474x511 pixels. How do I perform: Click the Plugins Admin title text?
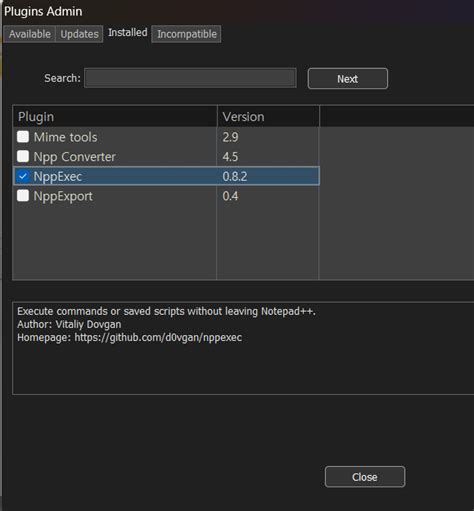click(43, 11)
